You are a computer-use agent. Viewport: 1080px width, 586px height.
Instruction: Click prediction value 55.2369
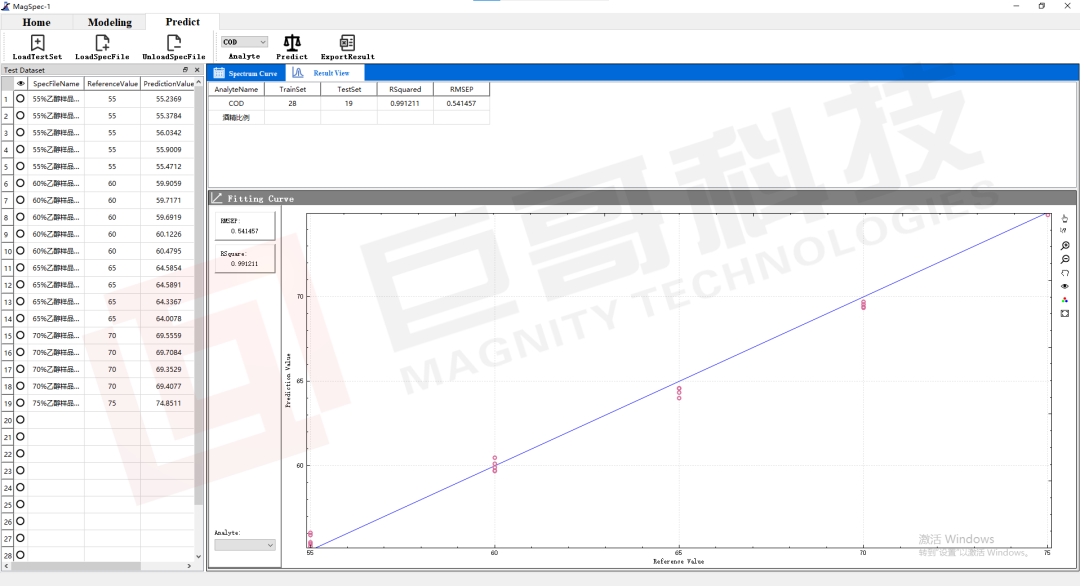[169, 98]
